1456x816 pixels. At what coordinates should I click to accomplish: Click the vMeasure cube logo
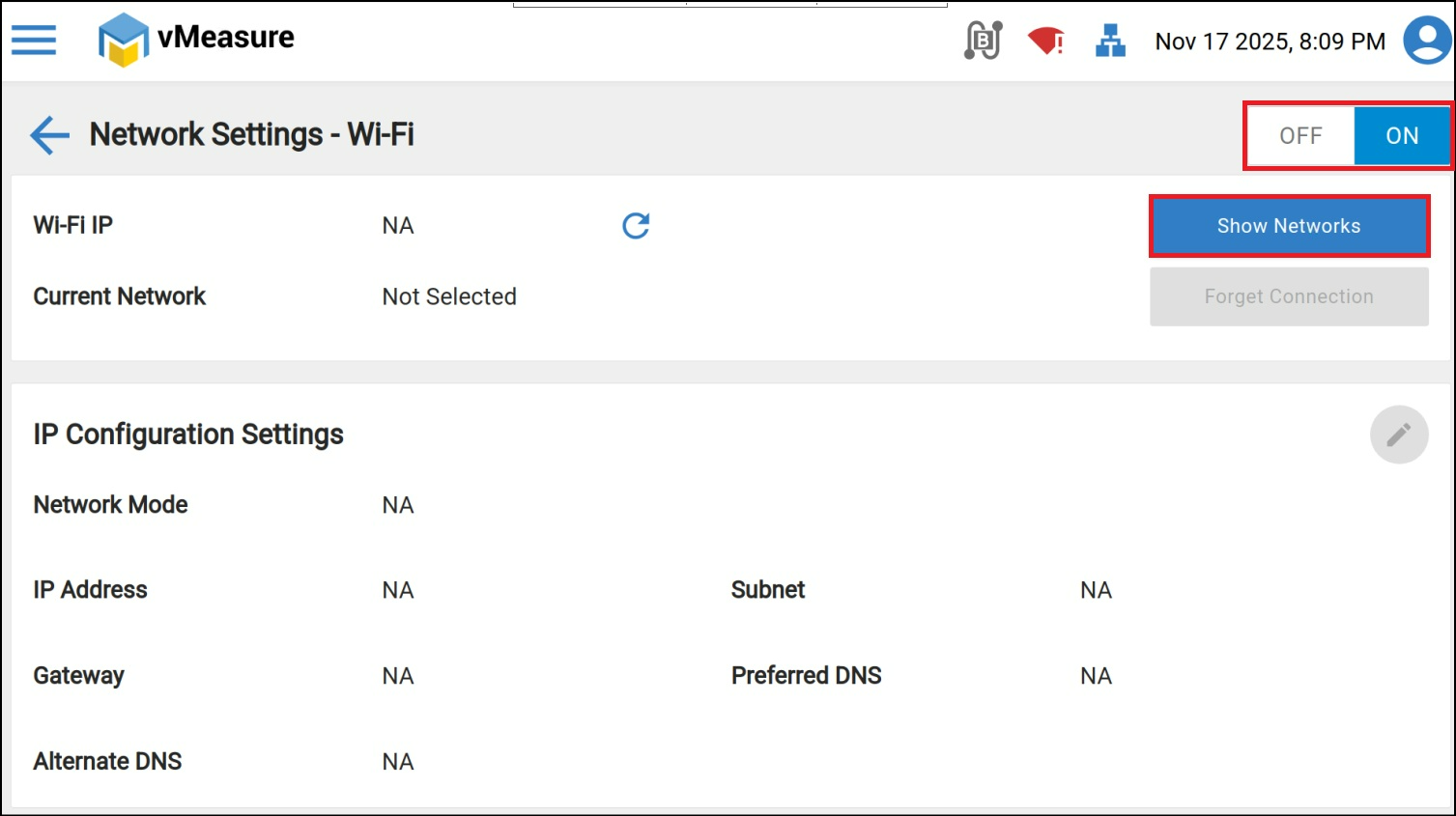click(124, 40)
